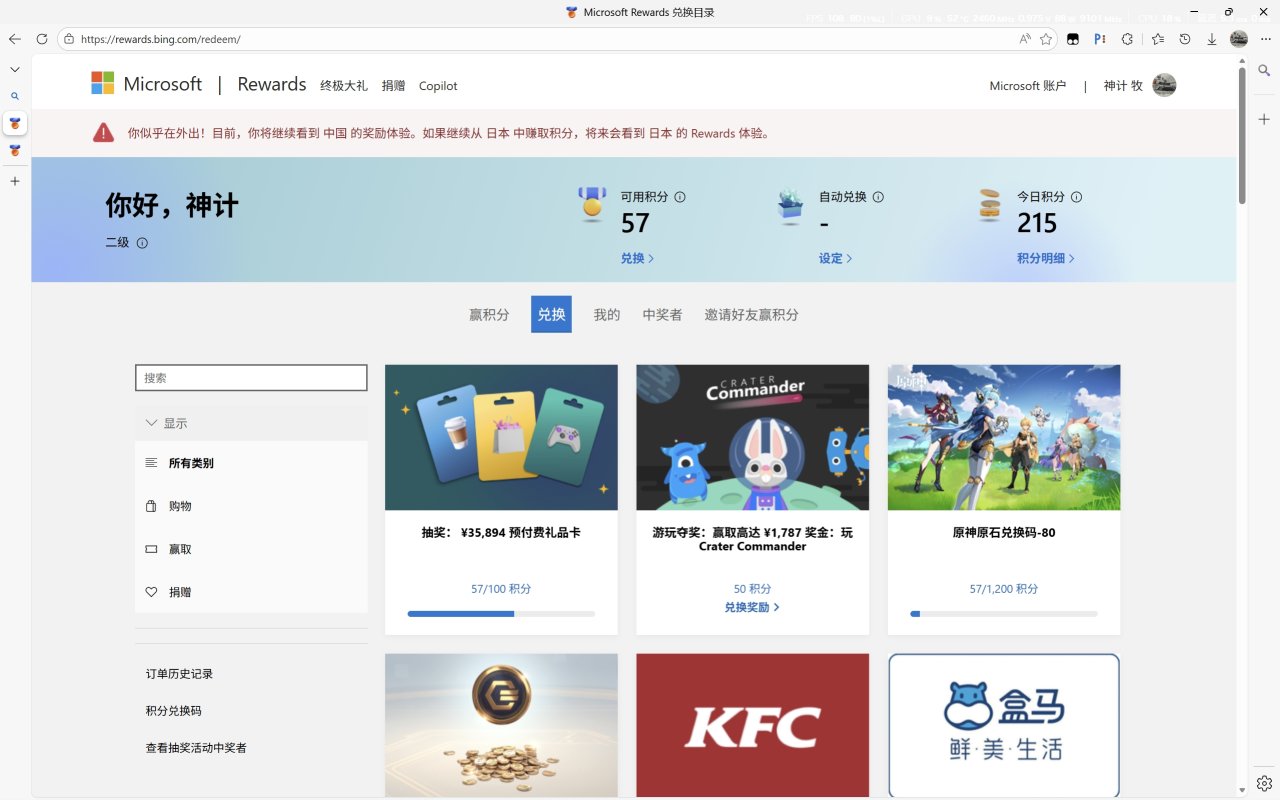View site information via the address bar lock icon
Viewport: 1280px width, 800px height.
(69, 39)
